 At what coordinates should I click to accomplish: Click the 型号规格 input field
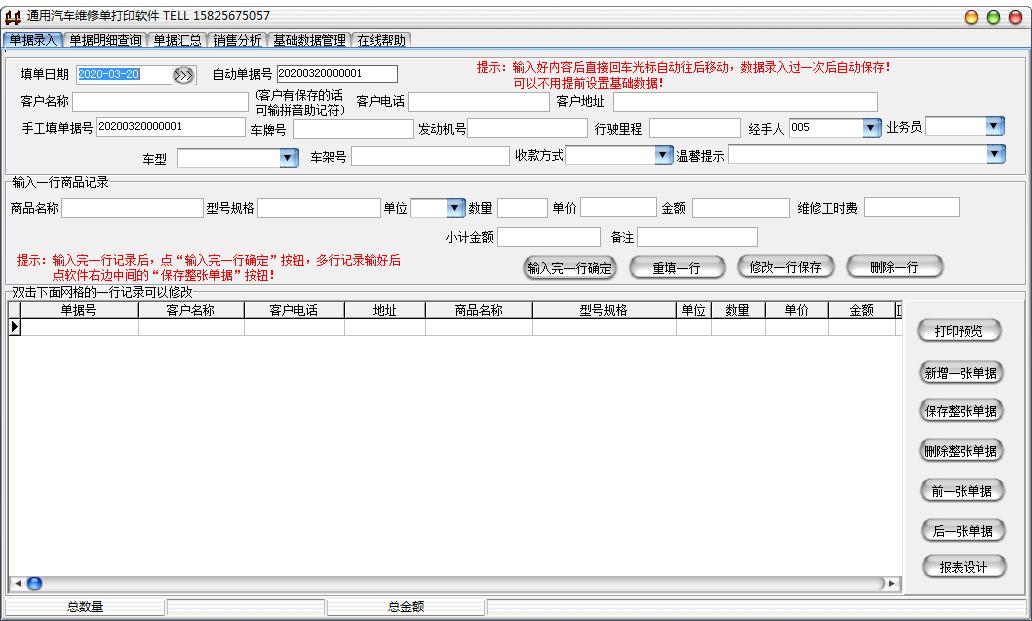click(x=319, y=209)
